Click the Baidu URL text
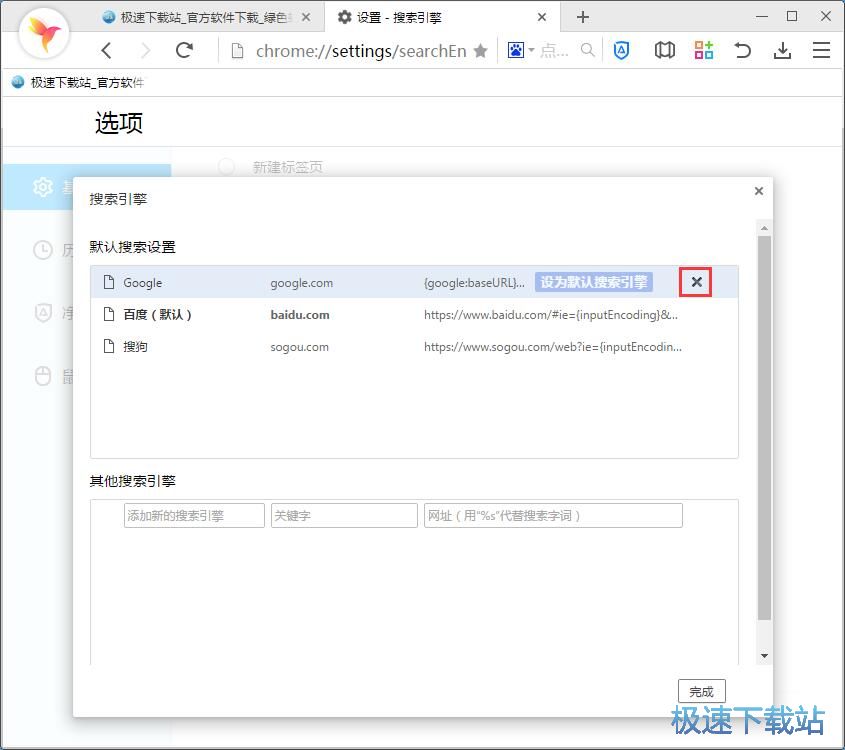Image resolution: width=845 pixels, height=750 pixels. [x=551, y=315]
